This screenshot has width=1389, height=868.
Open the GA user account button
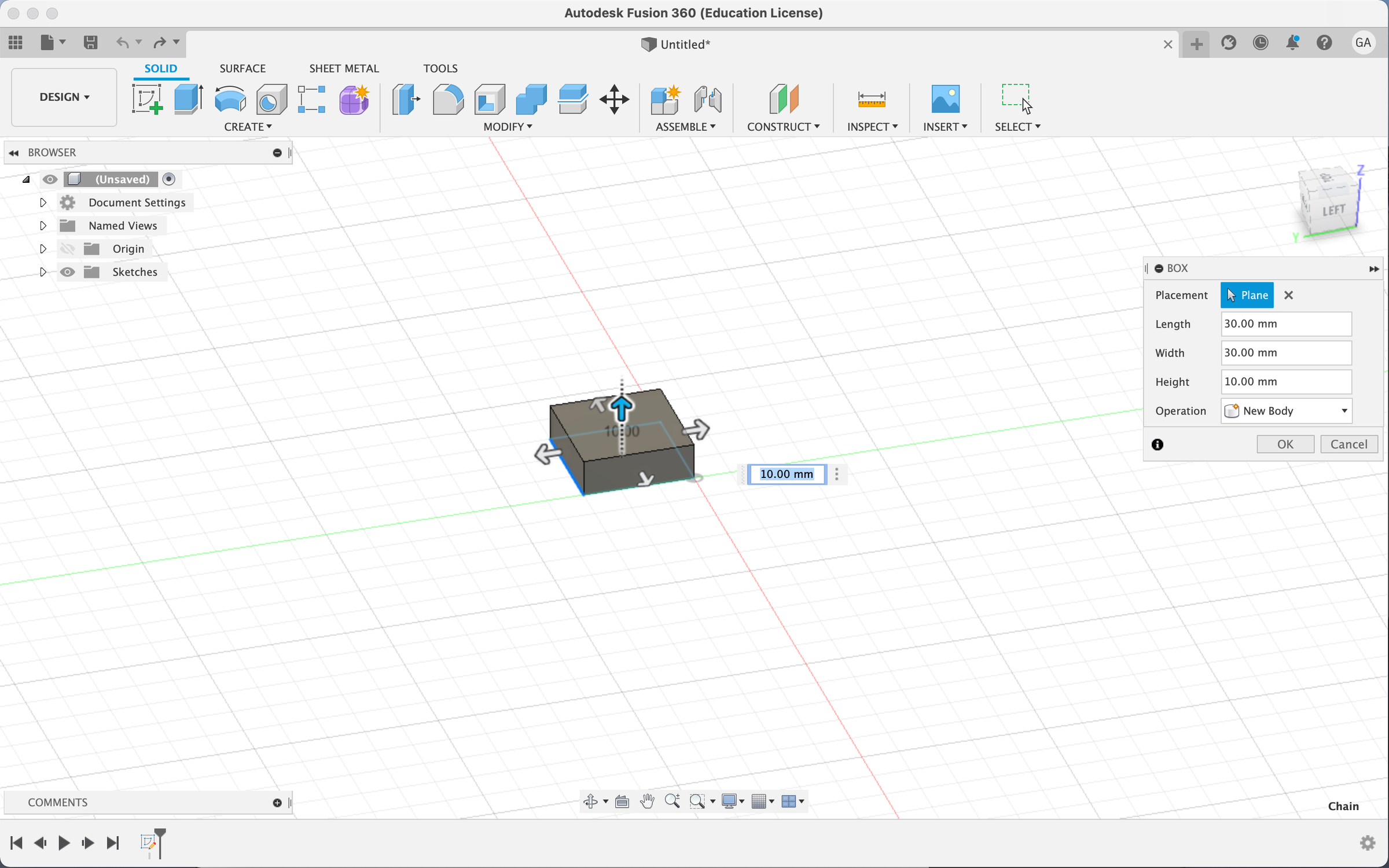pos(1363,42)
